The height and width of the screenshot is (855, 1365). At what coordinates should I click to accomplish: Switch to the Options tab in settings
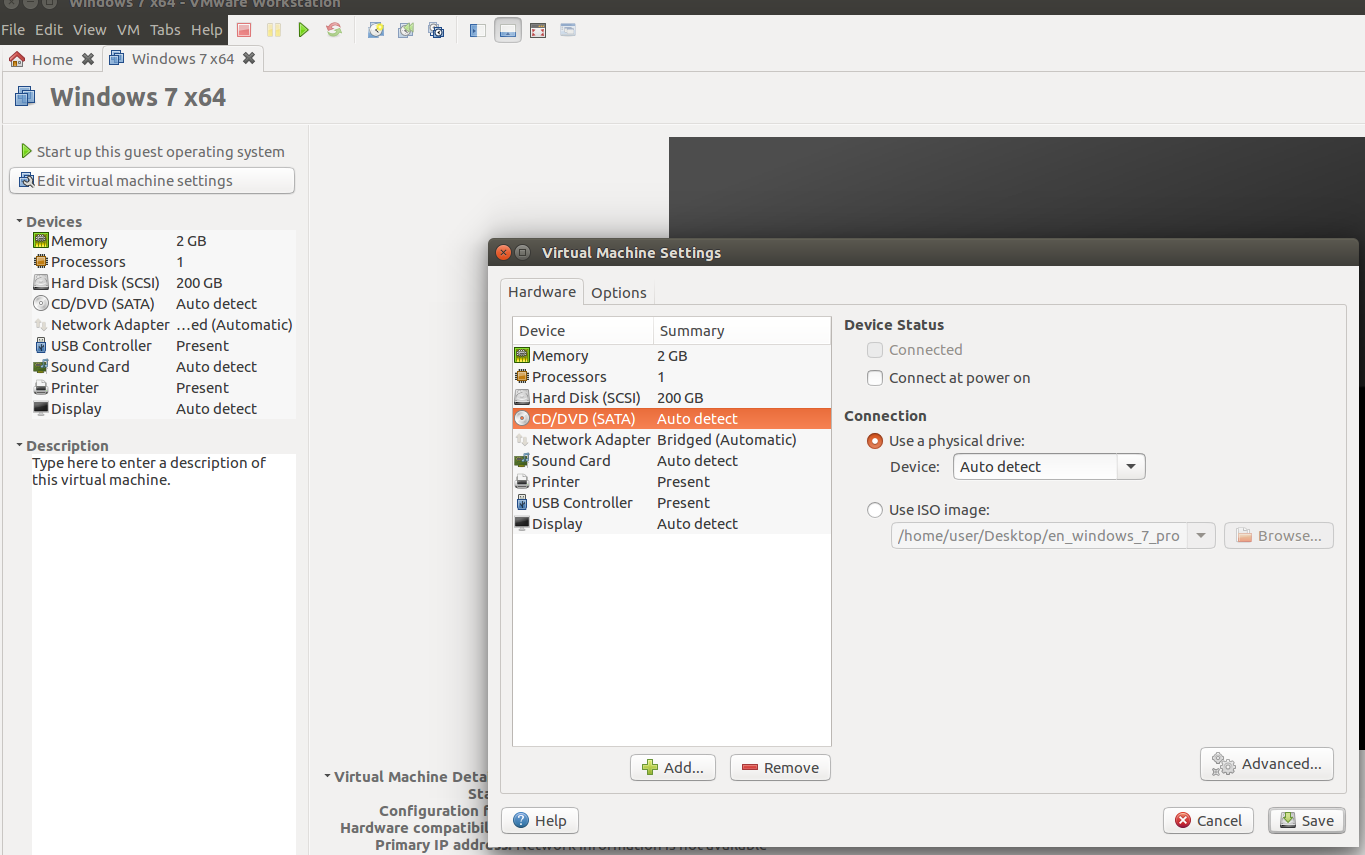[x=619, y=293]
